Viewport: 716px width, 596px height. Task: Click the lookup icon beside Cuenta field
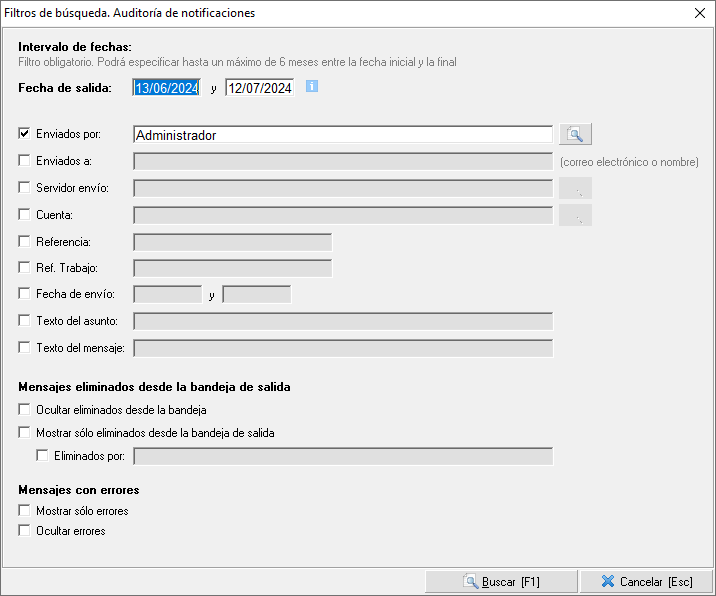tap(576, 215)
